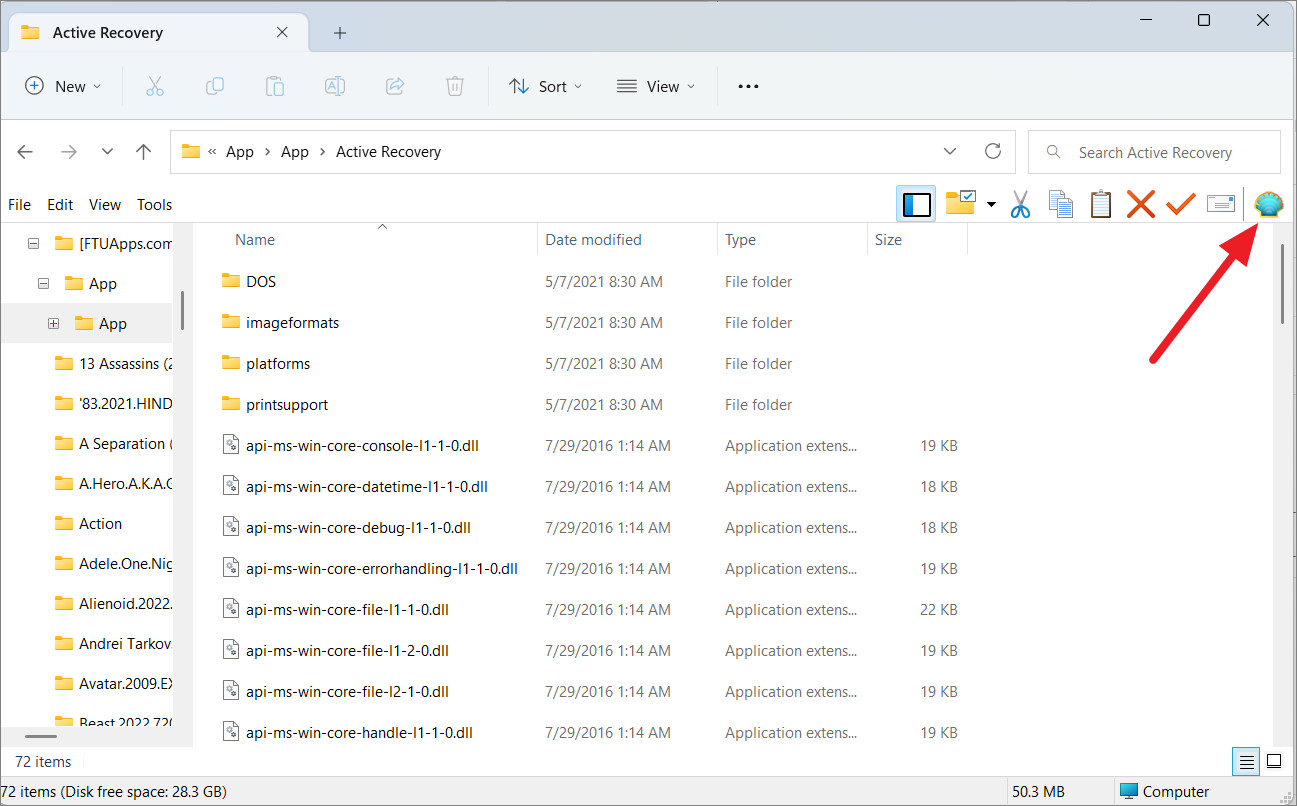Viewport: 1297px width, 806px height.
Task: Click the orange checkmark icon
Action: point(1180,204)
